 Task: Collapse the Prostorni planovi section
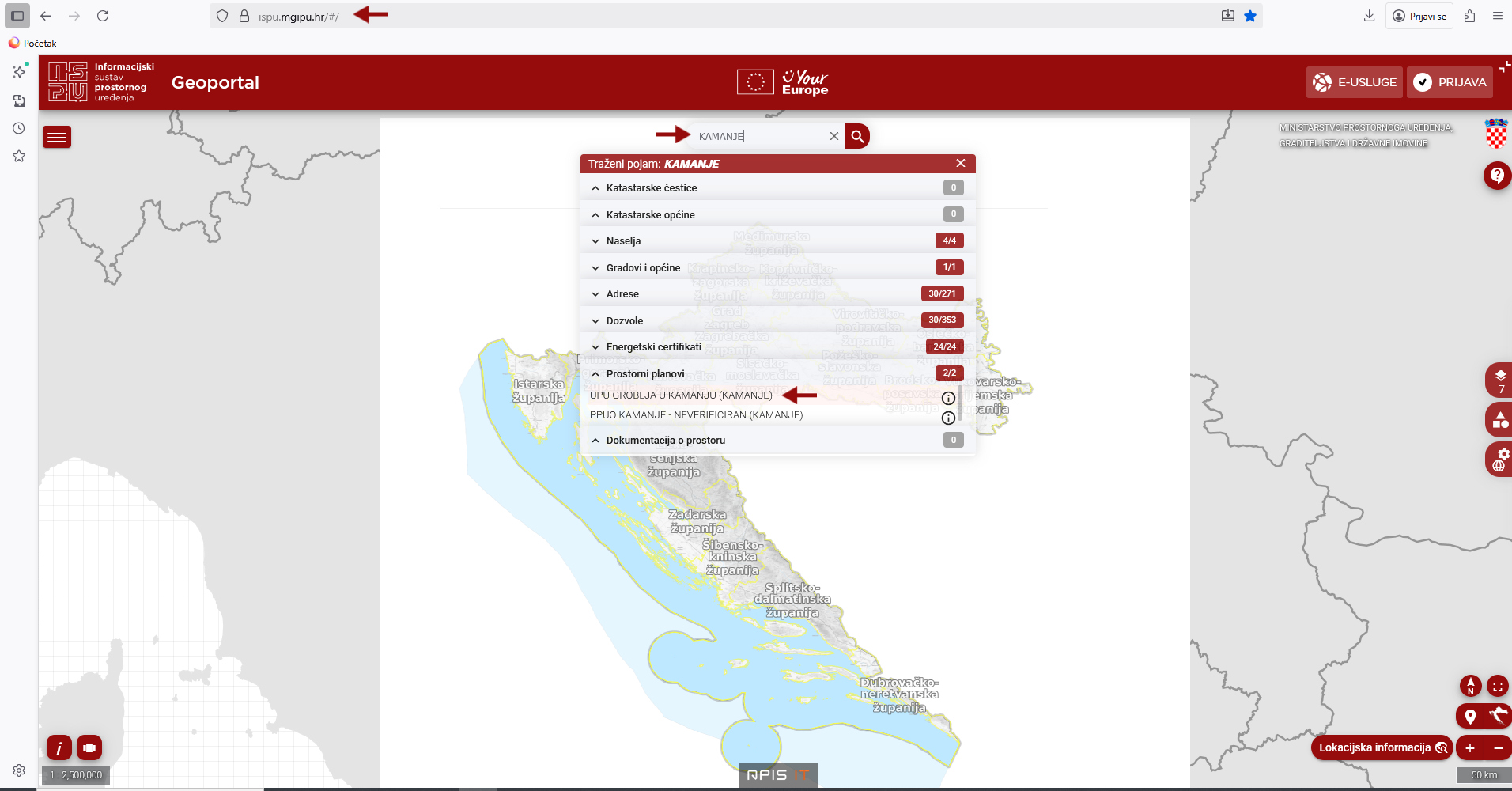pyautogui.click(x=595, y=374)
